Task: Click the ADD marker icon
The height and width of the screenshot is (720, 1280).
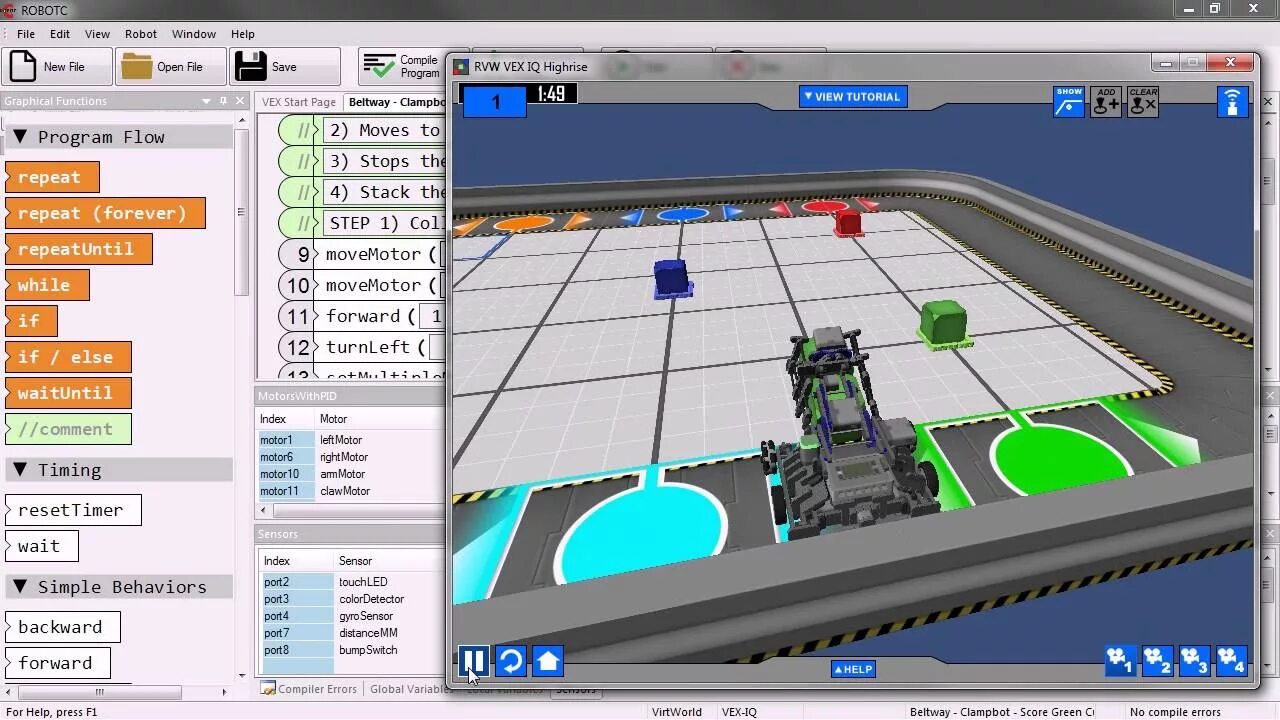Action: [1106, 102]
